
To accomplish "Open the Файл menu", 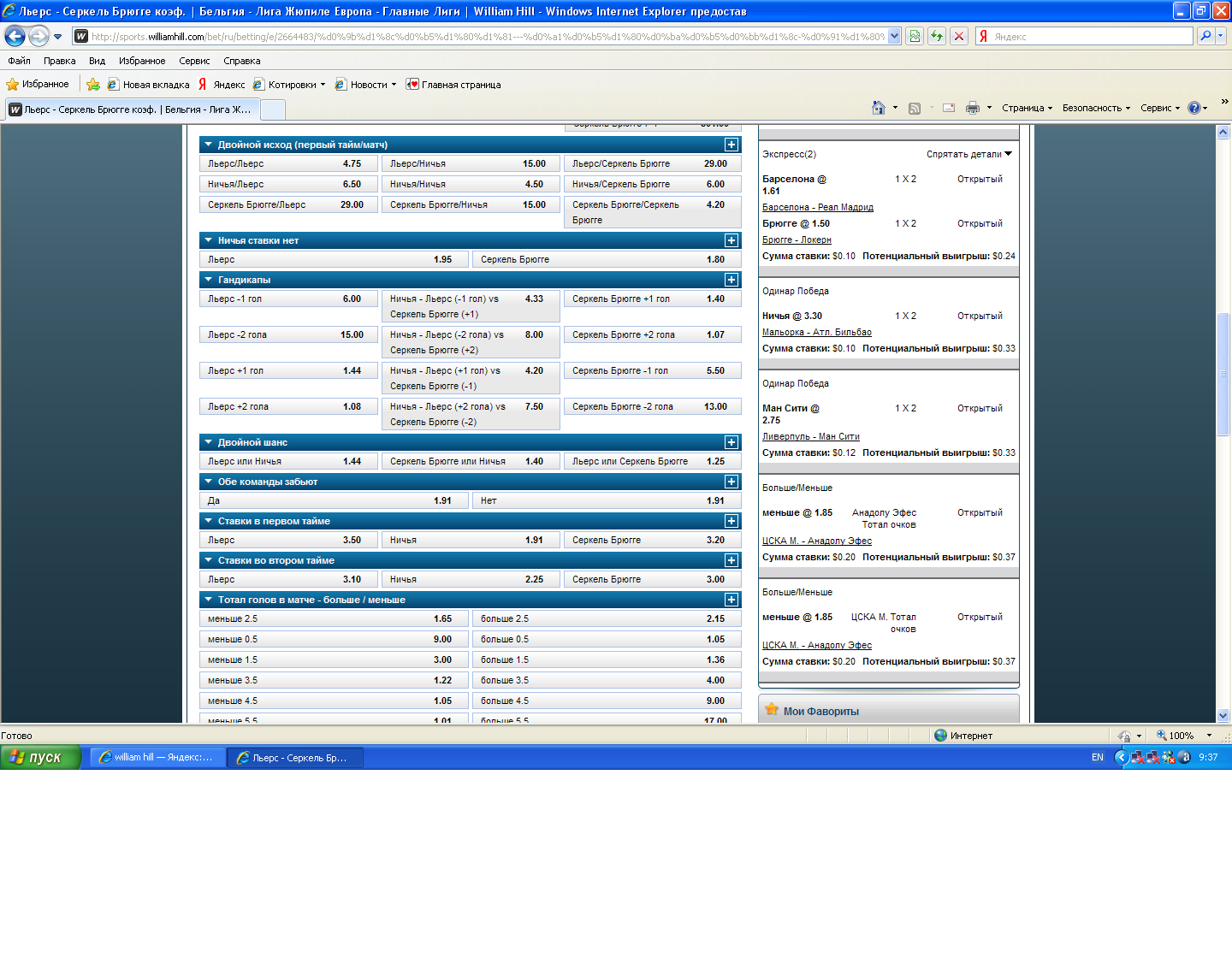I will (x=19, y=61).
